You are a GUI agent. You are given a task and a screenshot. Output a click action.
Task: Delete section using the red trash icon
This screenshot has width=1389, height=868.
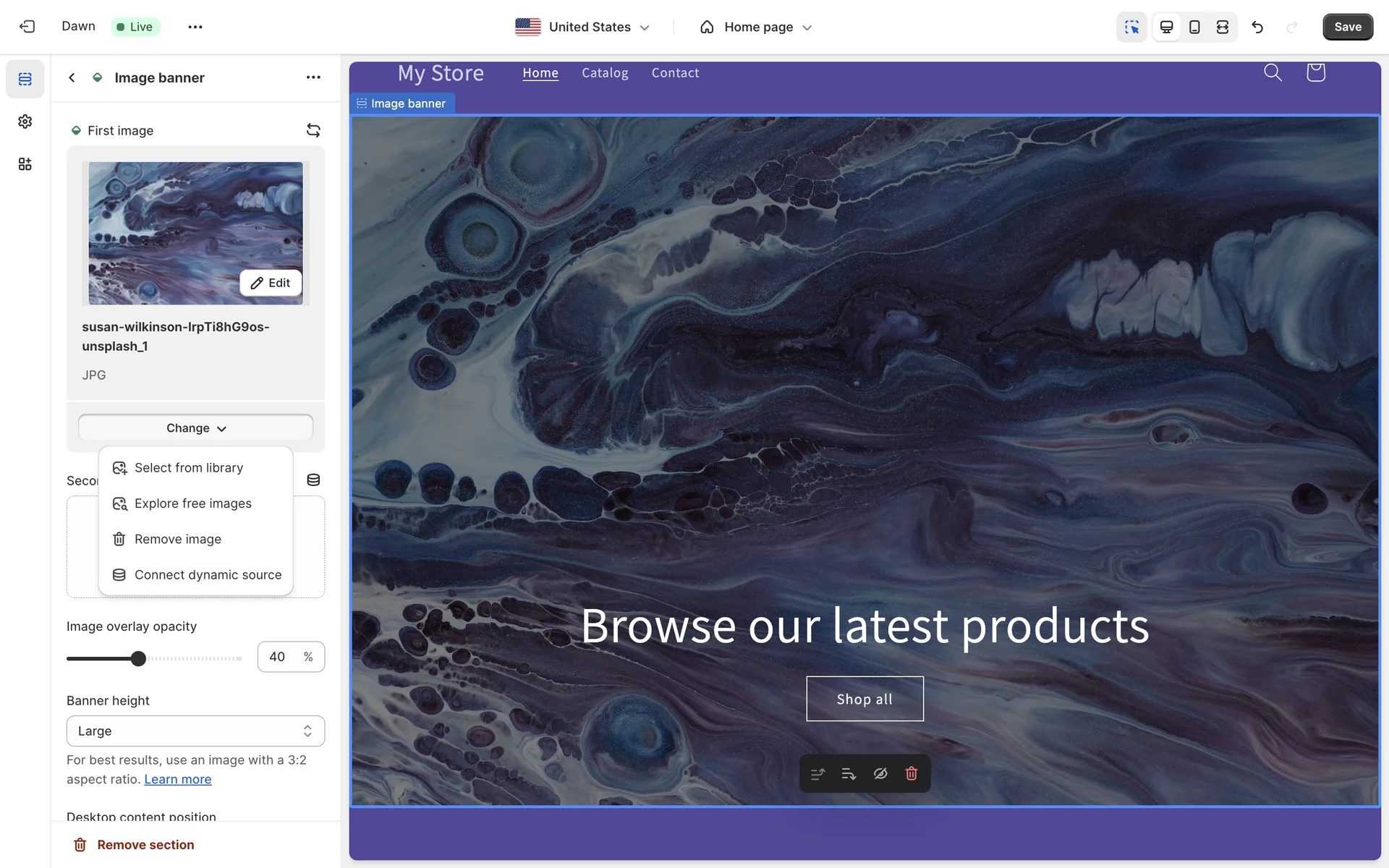912,774
